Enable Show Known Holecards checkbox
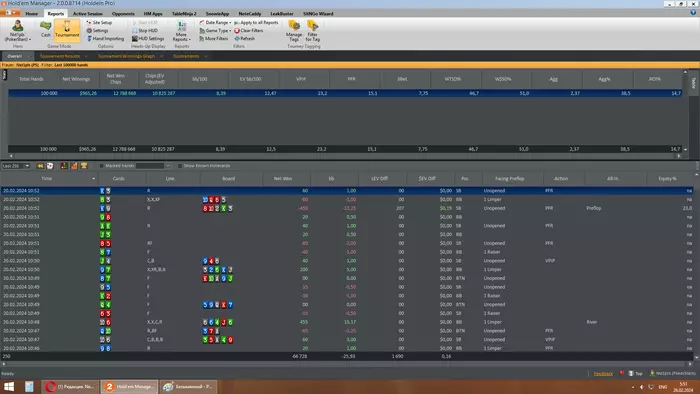This screenshot has height=394, width=700. pos(180,166)
